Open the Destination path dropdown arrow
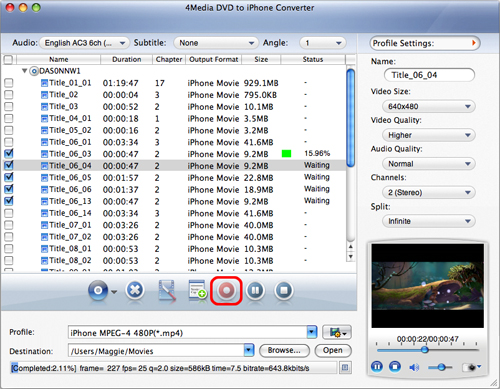The image size is (500, 389). pyautogui.click(x=249, y=350)
